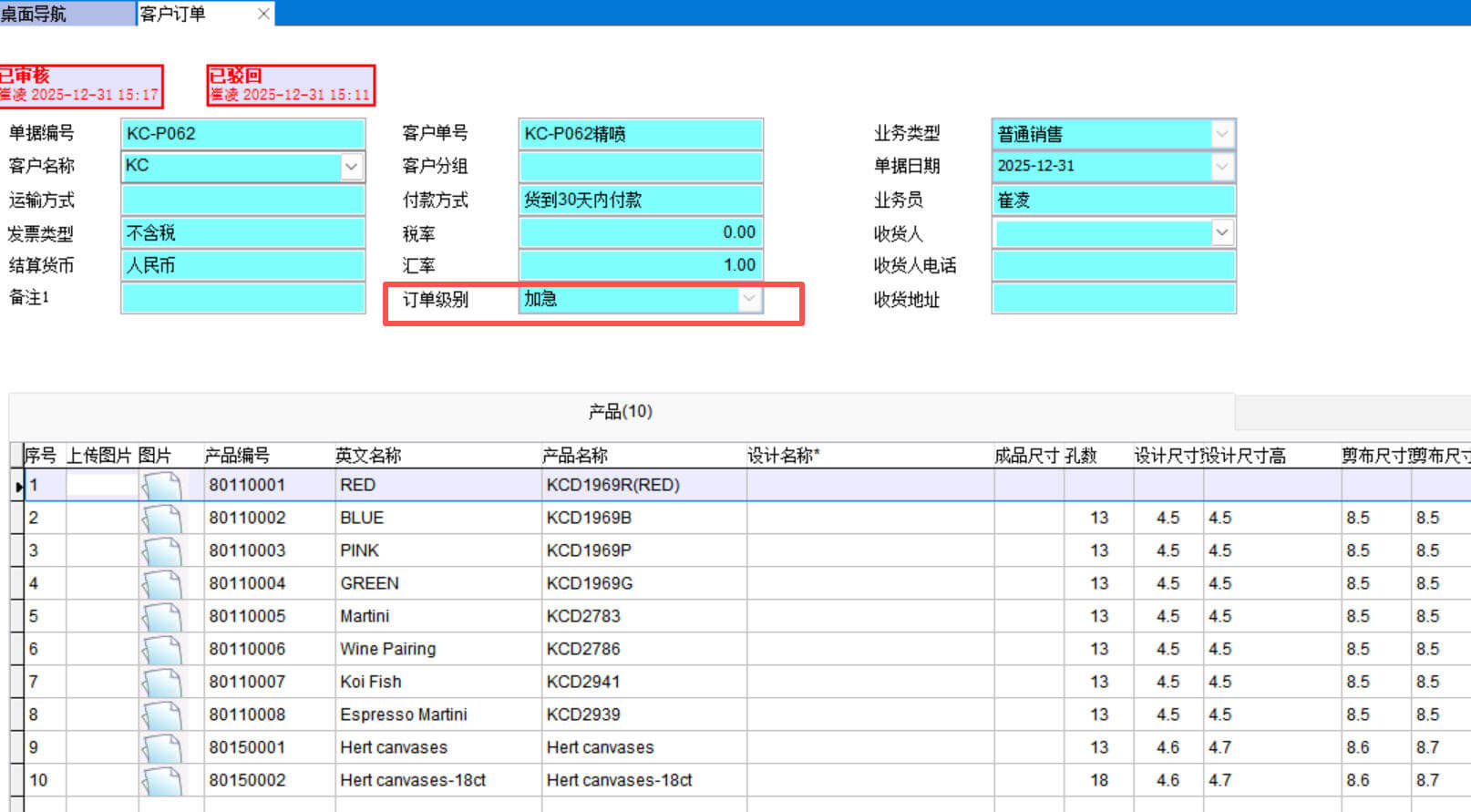Open the 单据日期 date picker dropdown
The height and width of the screenshot is (812, 1471).
click(x=1221, y=166)
